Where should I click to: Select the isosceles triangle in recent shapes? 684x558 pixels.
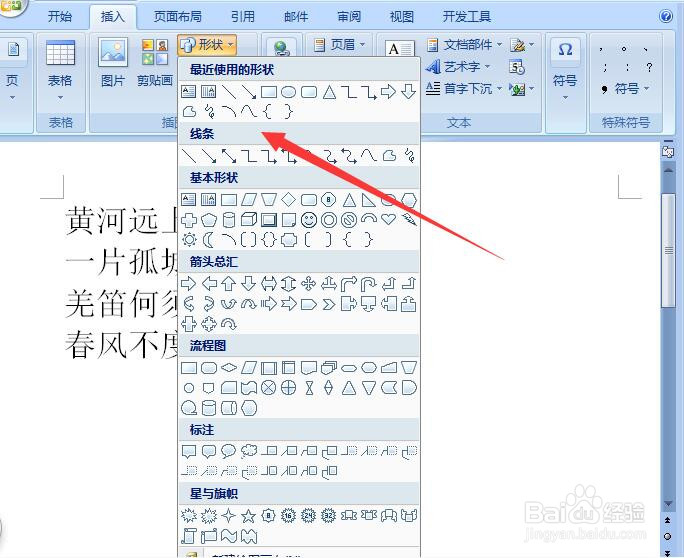tap(329, 92)
